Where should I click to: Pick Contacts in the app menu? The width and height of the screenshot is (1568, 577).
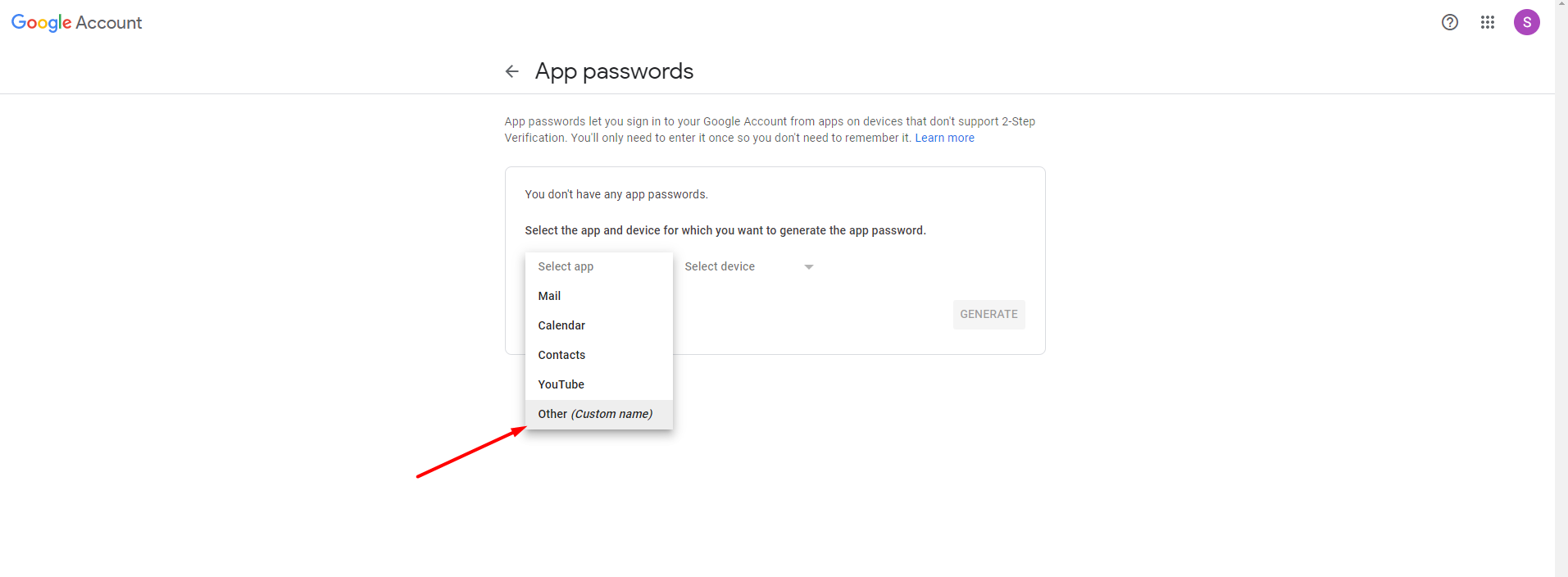click(561, 355)
